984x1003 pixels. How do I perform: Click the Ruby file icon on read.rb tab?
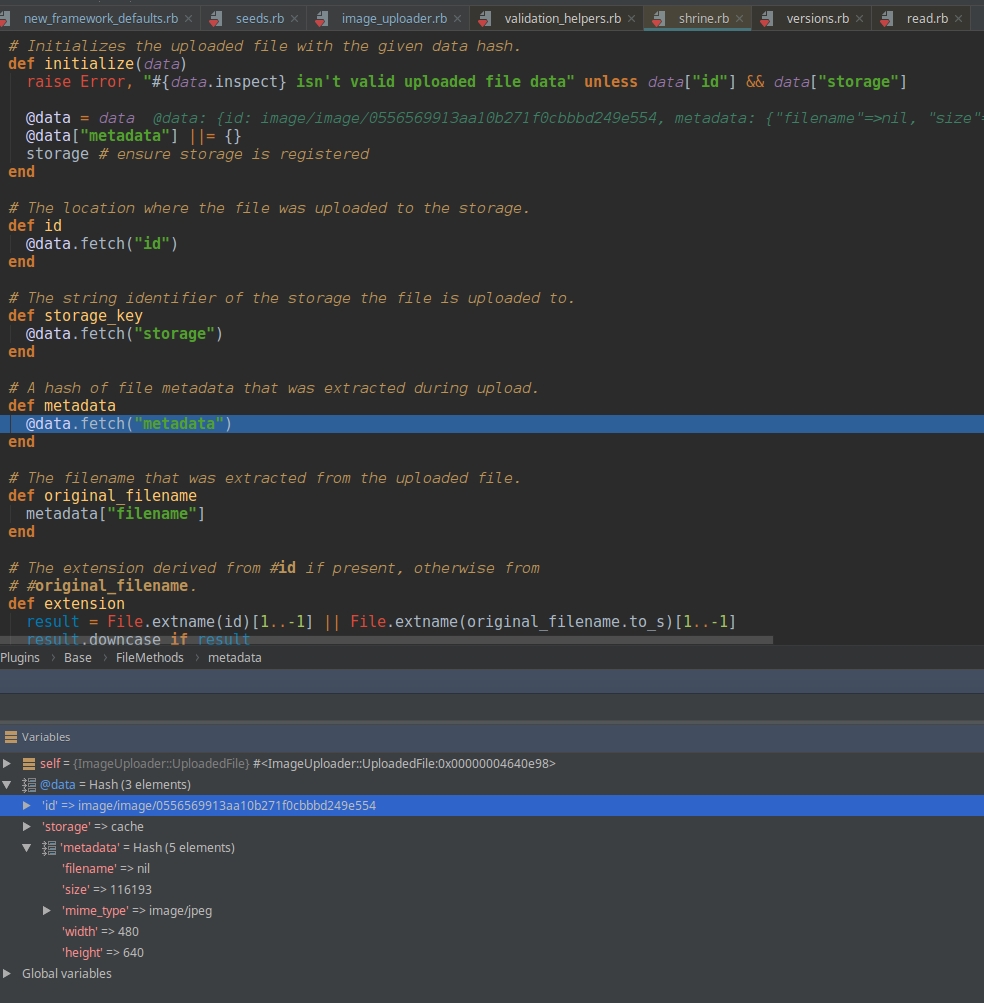pos(886,19)
